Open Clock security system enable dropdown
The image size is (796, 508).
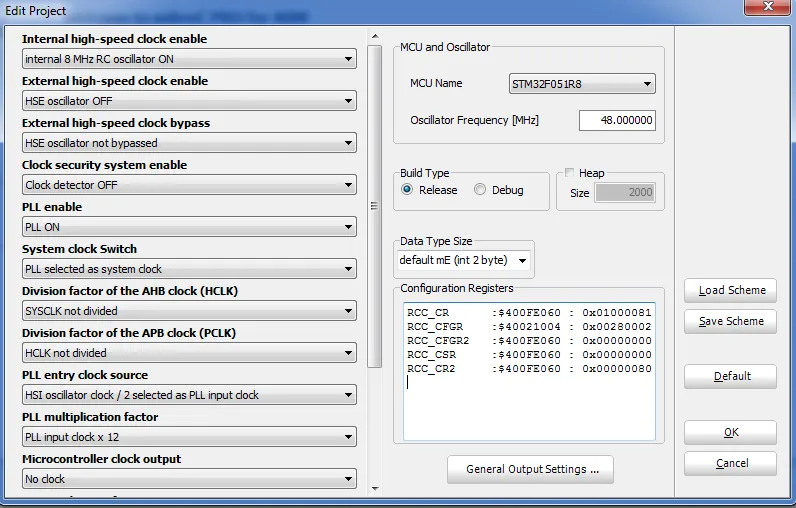tap(189, 185)
